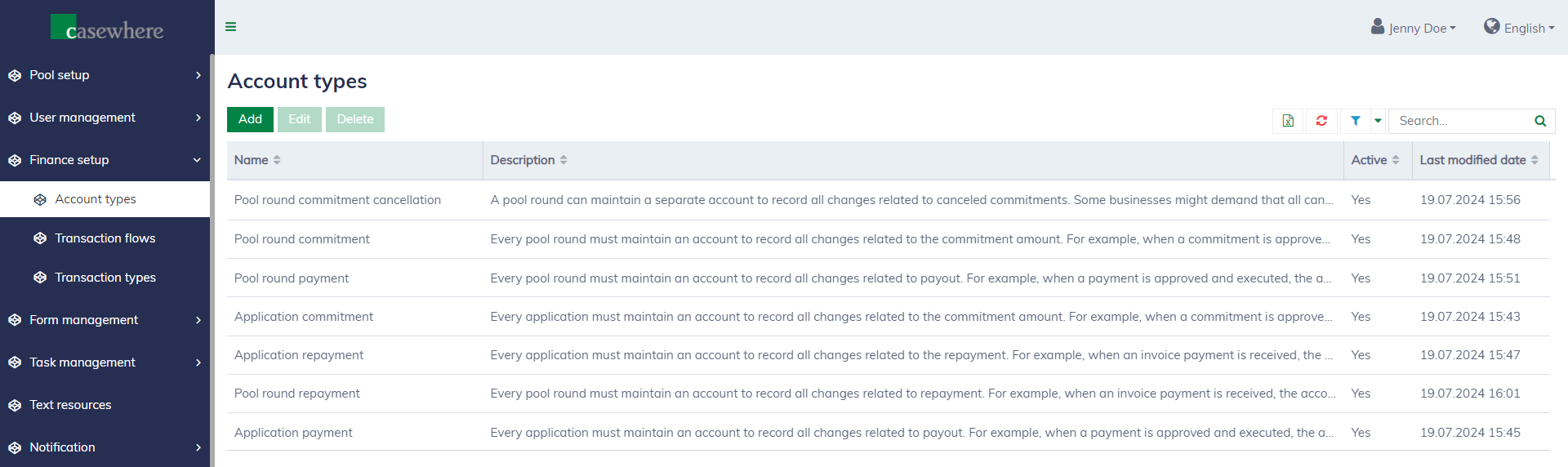This screenshot has height=467, width=1568.
Task: Select the Pool round payment row
Action: [x=292, y=278]
